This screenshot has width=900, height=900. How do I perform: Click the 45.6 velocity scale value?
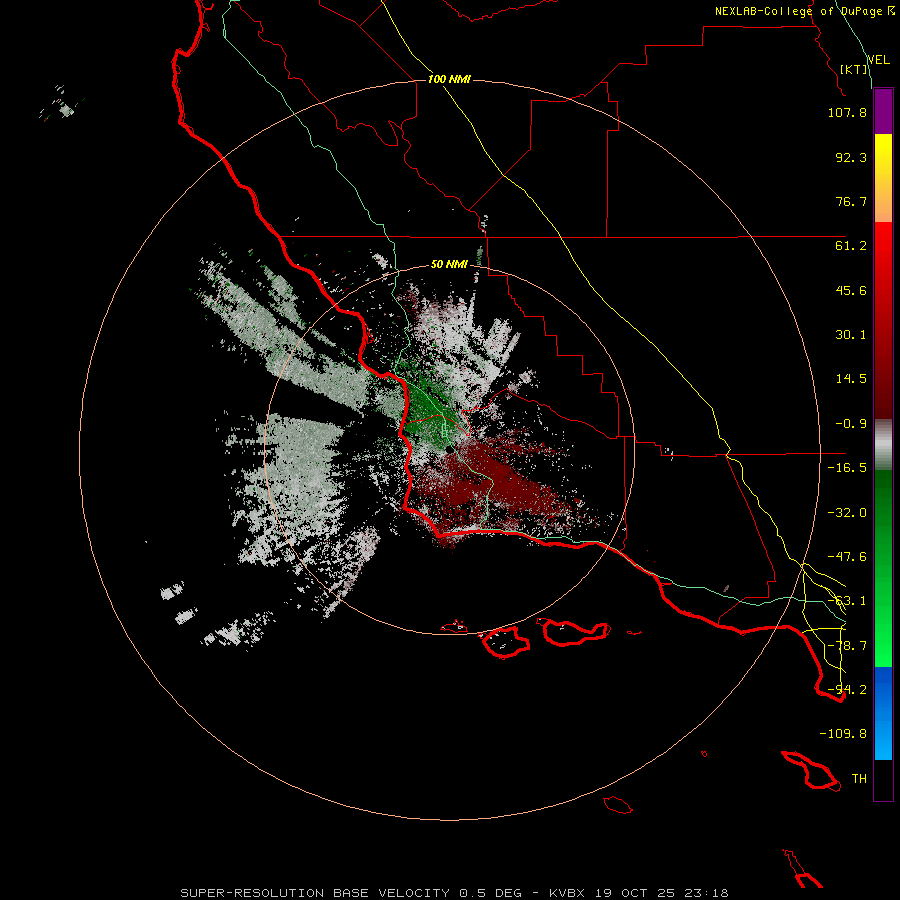(851, 290)
